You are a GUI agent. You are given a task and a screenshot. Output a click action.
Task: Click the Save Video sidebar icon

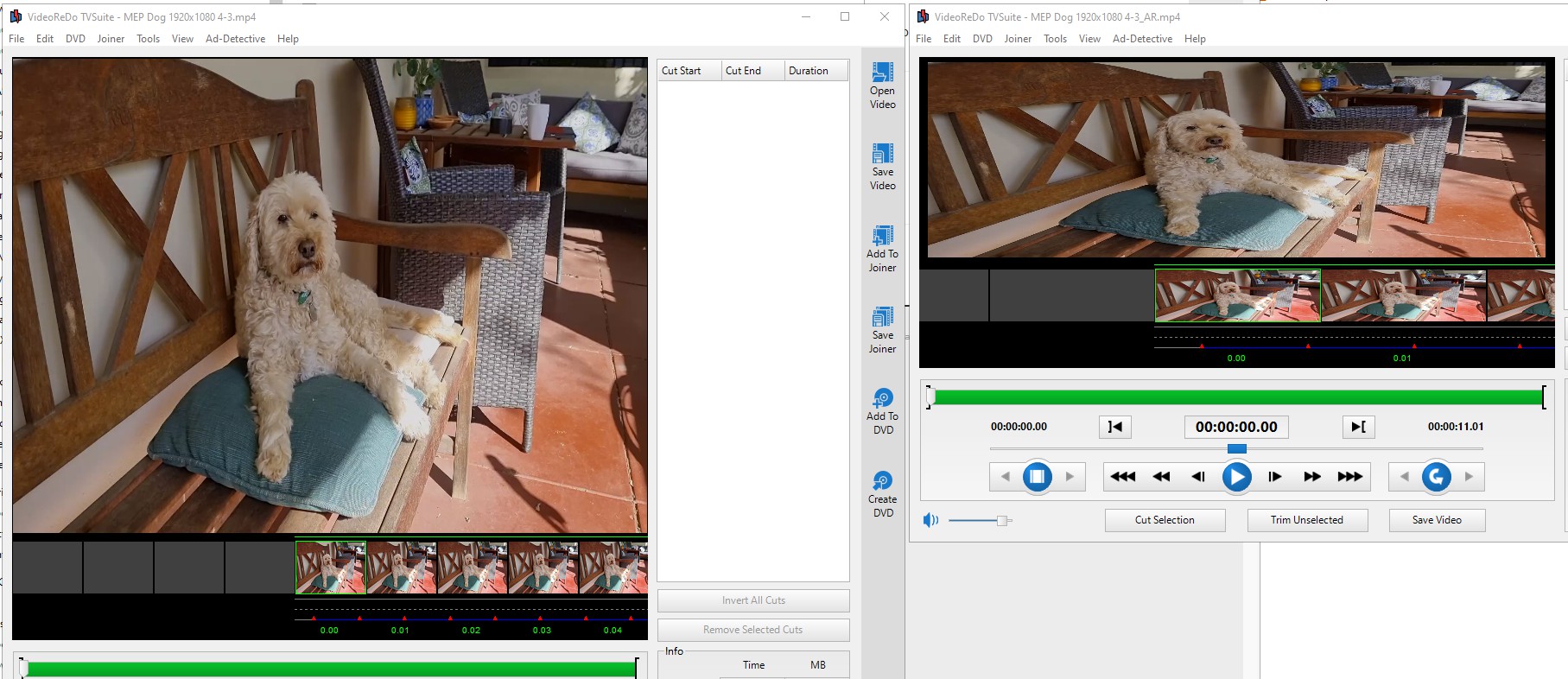882,154
